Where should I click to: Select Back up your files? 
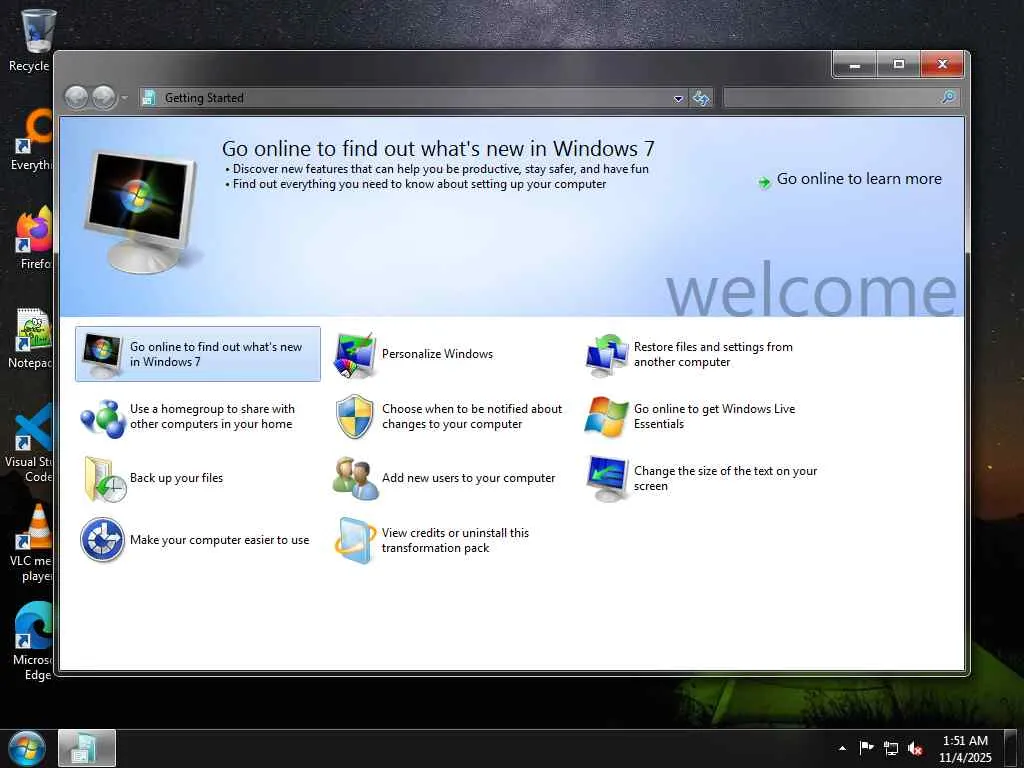click(x=176, y=478)
